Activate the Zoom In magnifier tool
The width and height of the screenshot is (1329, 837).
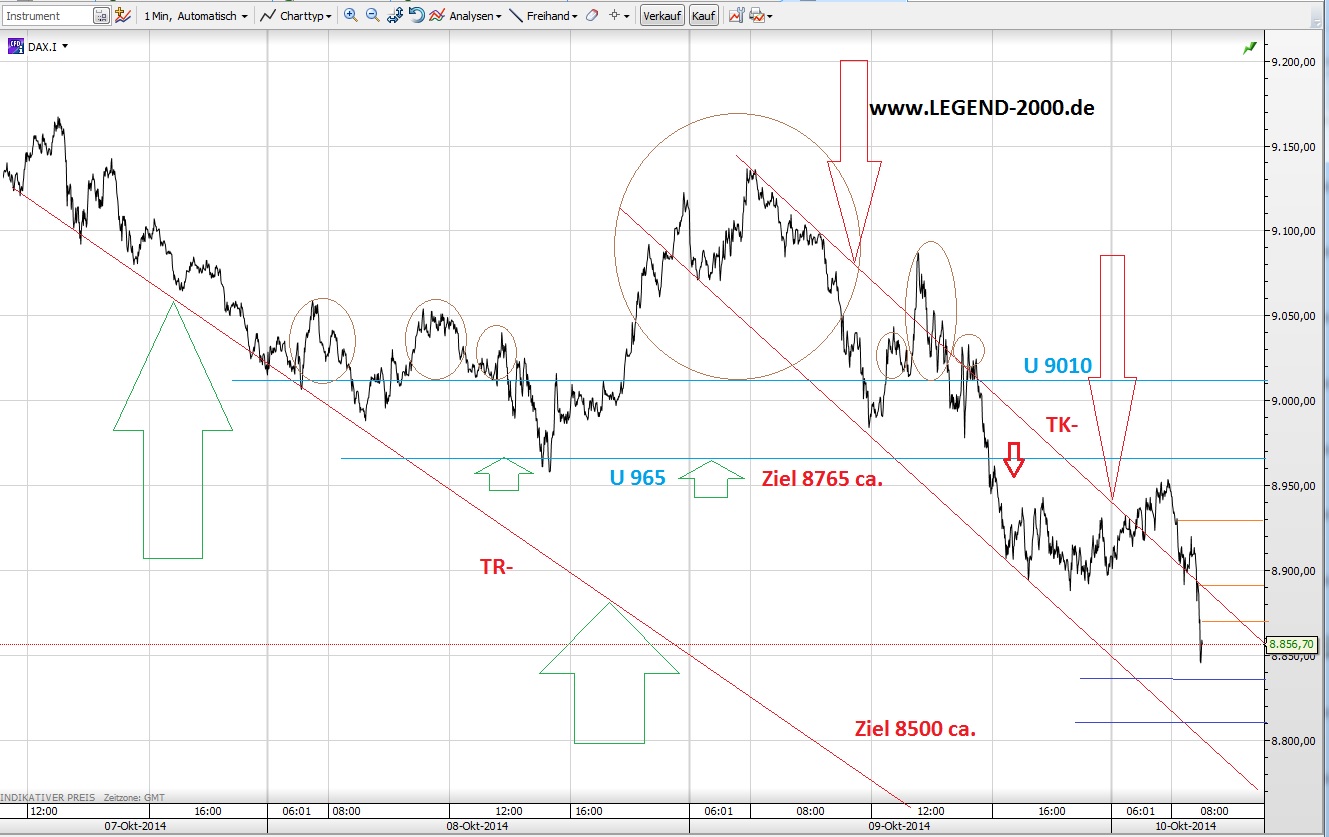pyautogui.click(x=349, y=15)
